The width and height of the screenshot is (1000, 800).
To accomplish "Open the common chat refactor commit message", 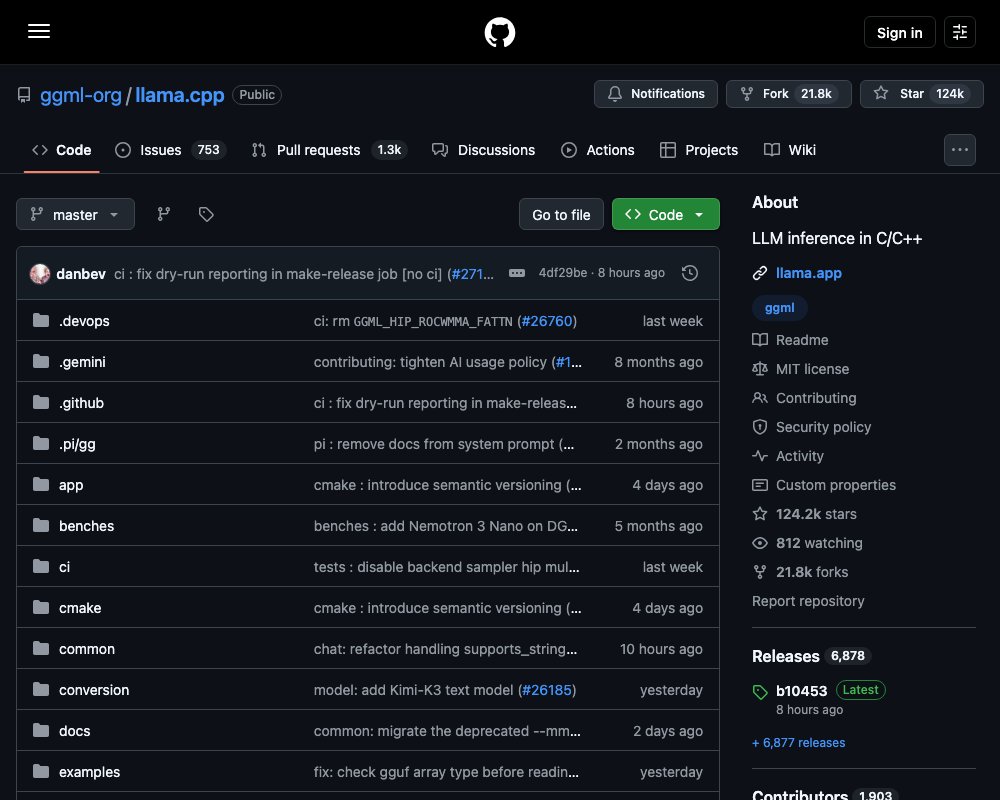I will pos(445,649).
